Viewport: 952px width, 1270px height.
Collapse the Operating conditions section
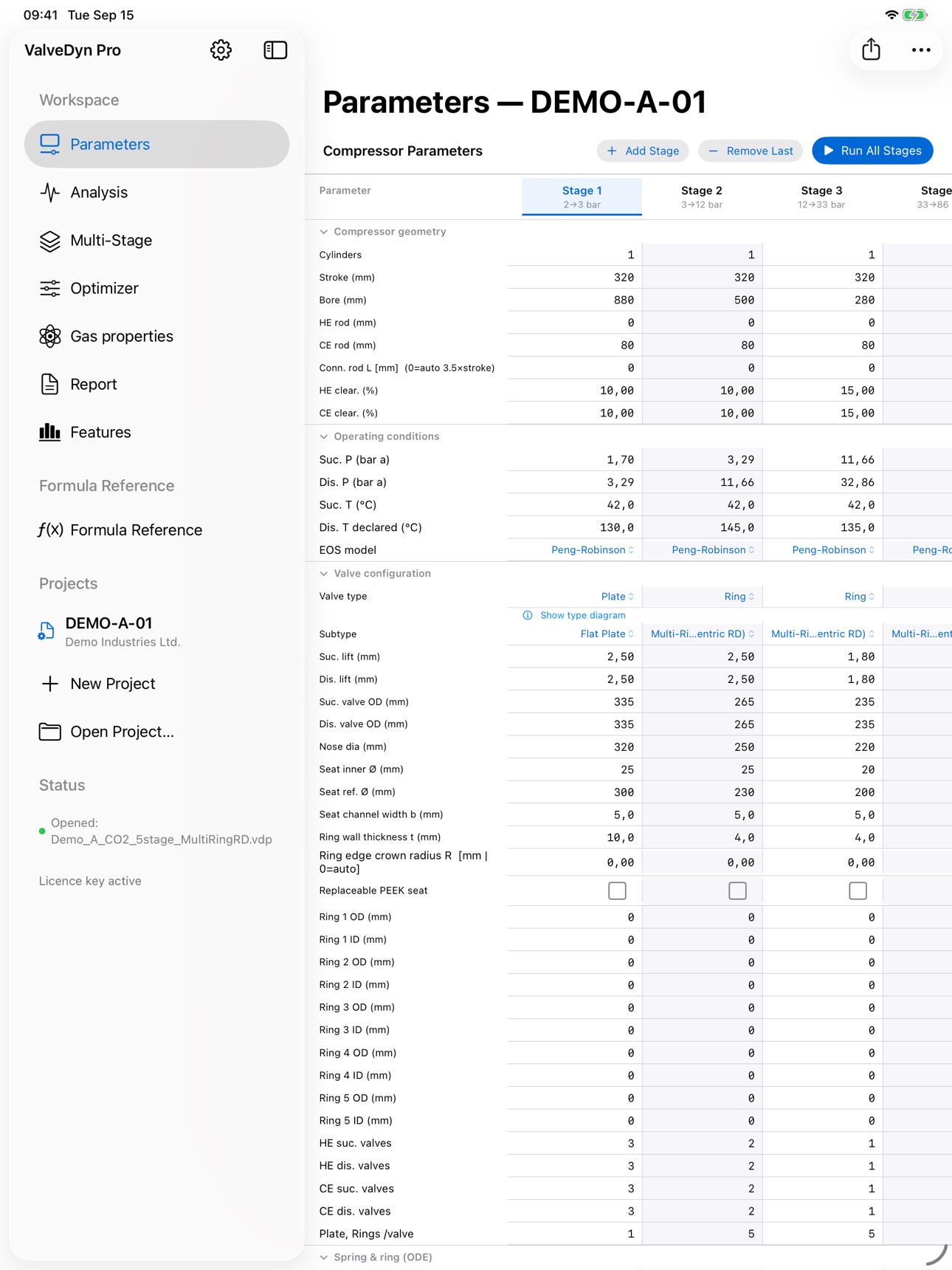pyautogui.click(x=323, y=437)
